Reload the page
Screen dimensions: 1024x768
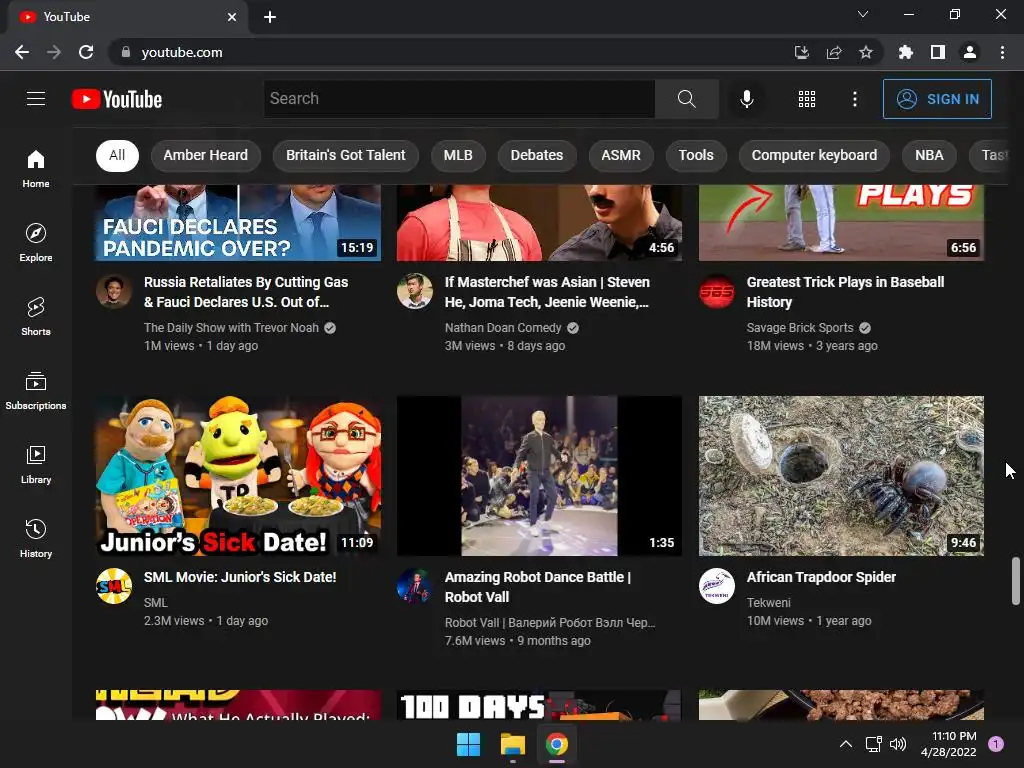click(86, 52)
